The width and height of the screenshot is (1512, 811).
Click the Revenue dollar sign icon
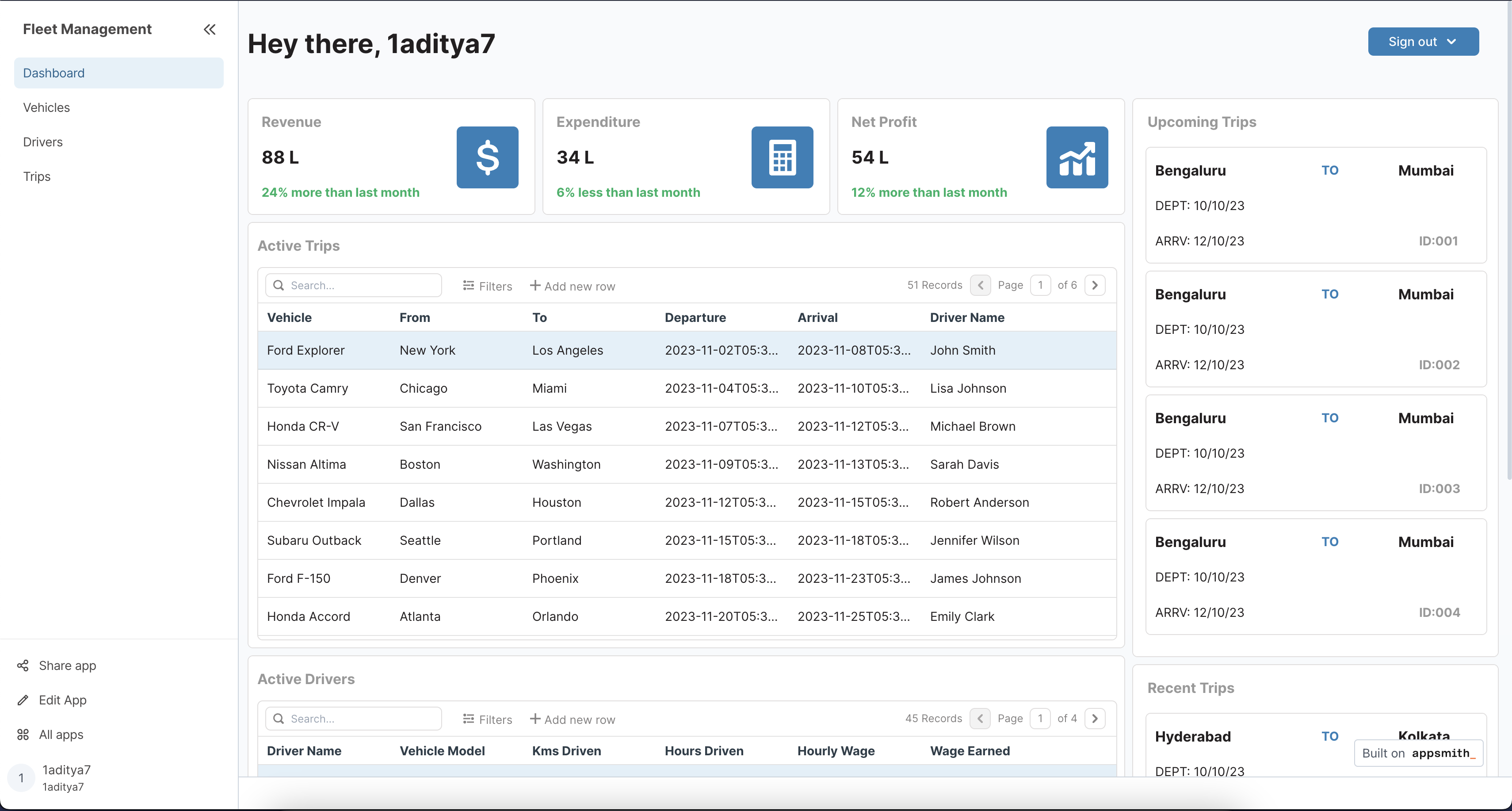pos(487,157)
